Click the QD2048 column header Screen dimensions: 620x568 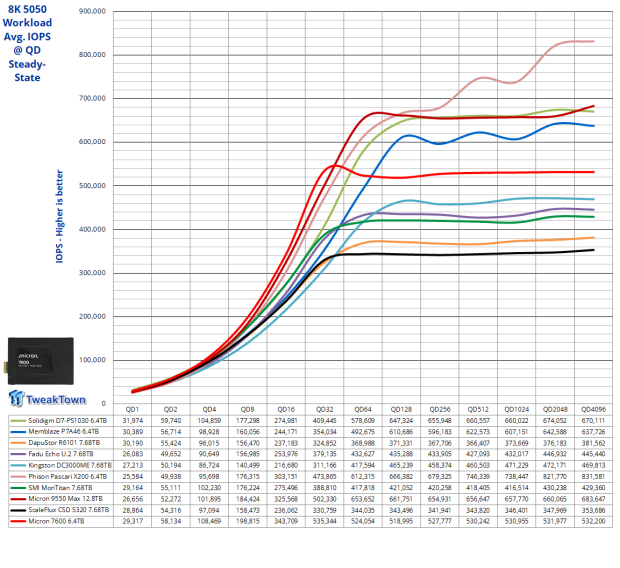pos(555,409)
